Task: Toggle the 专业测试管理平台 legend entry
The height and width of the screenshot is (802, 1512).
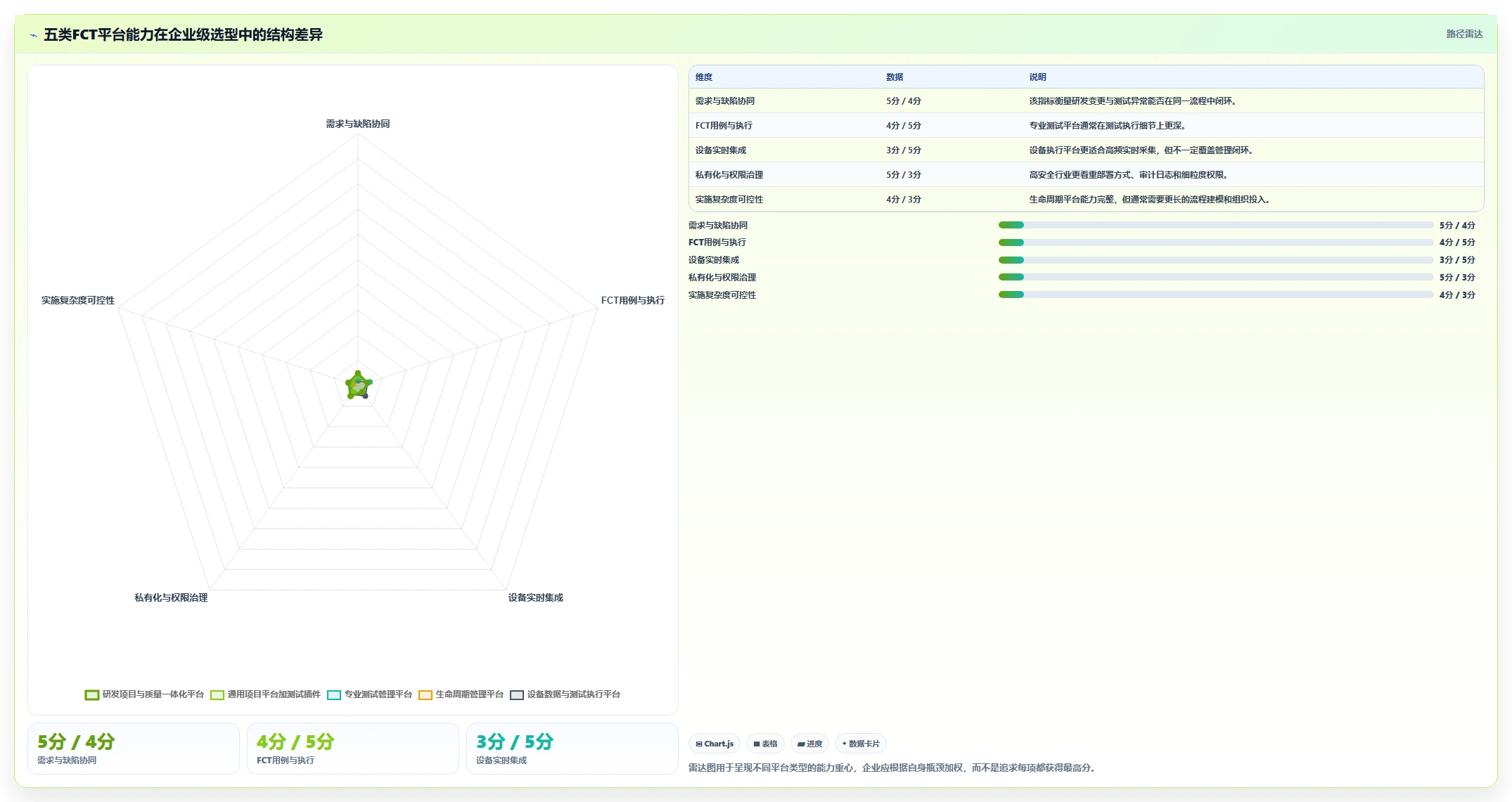Action: pyautogui.click(x=370, y=694)
